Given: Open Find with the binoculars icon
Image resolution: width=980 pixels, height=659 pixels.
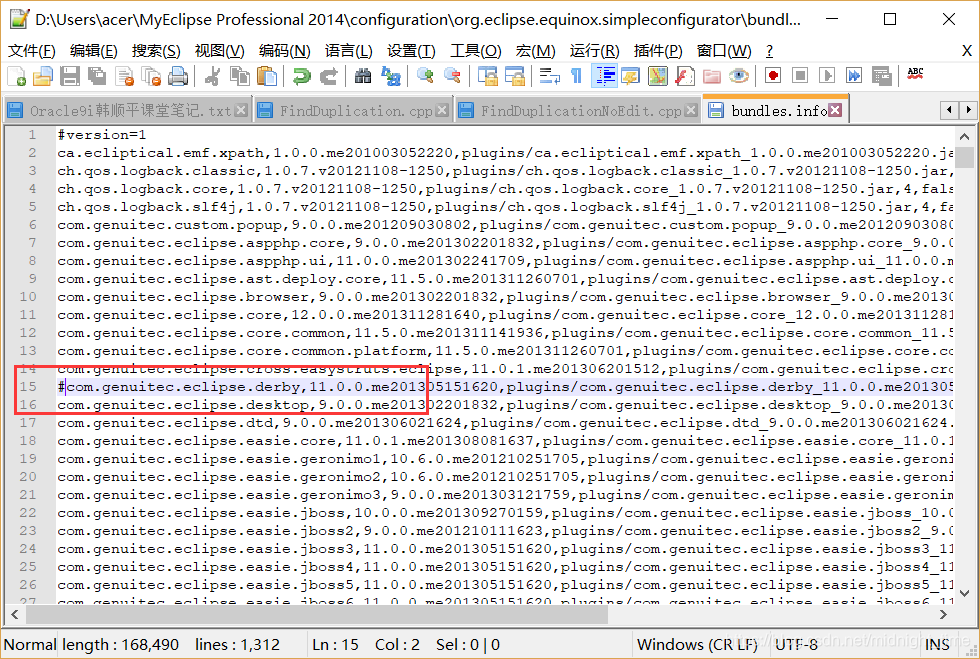Looking at the screenshot, I should [363, 76].
